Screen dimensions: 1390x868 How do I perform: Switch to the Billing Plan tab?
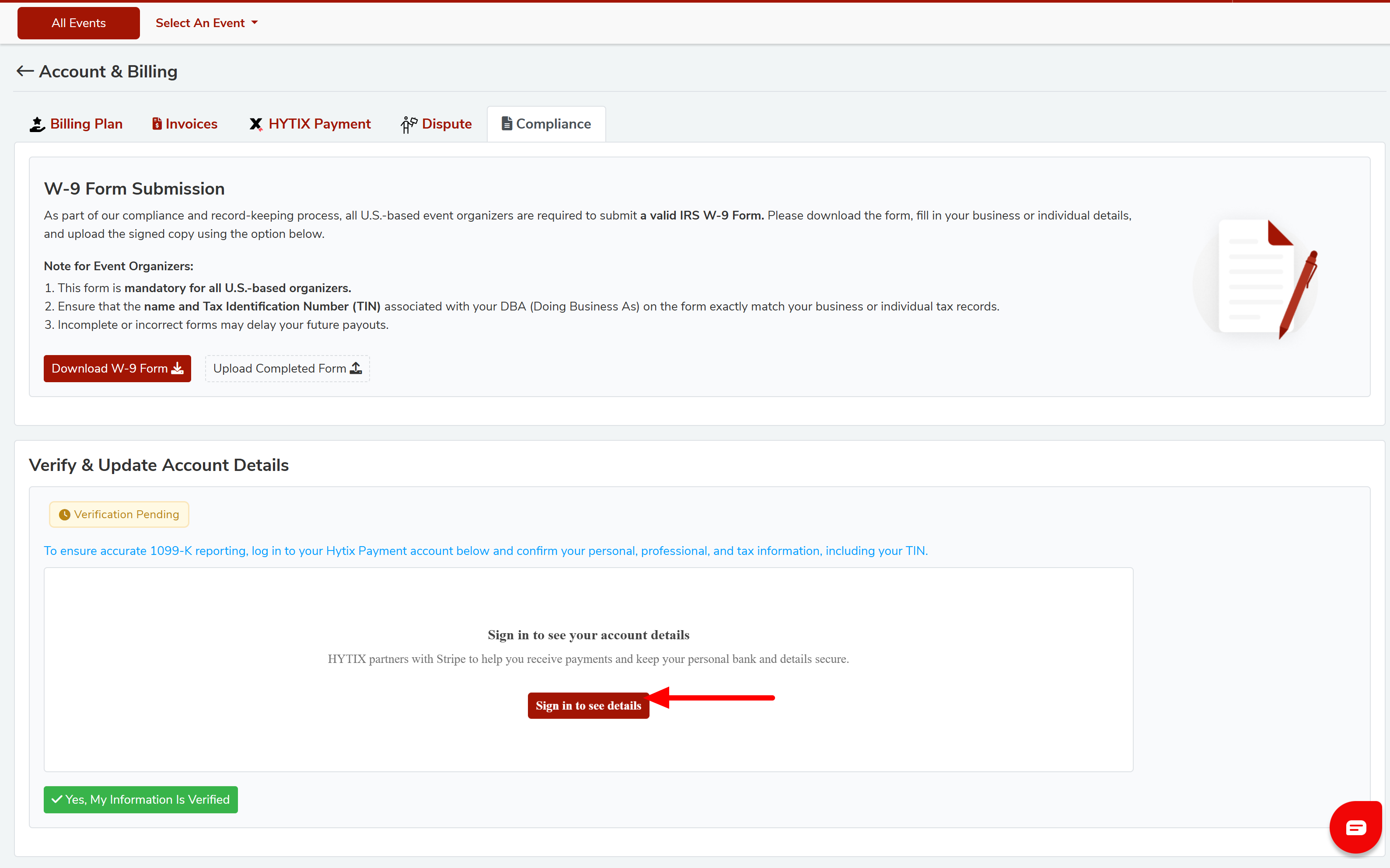click(x=86, y=124)
